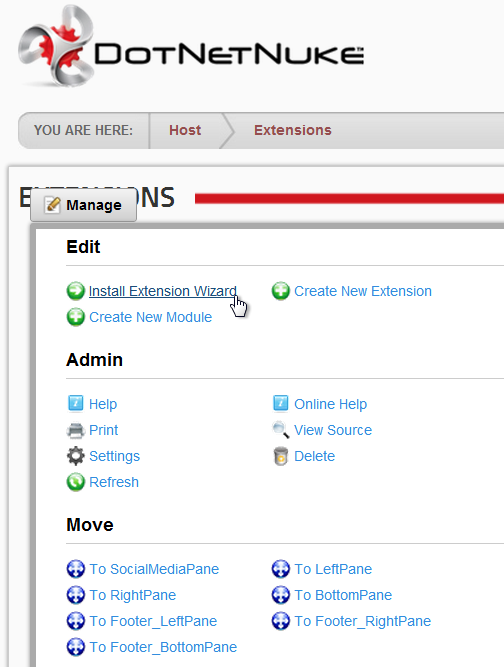Click the trash can Delete icon

click(x=281, y=456)
